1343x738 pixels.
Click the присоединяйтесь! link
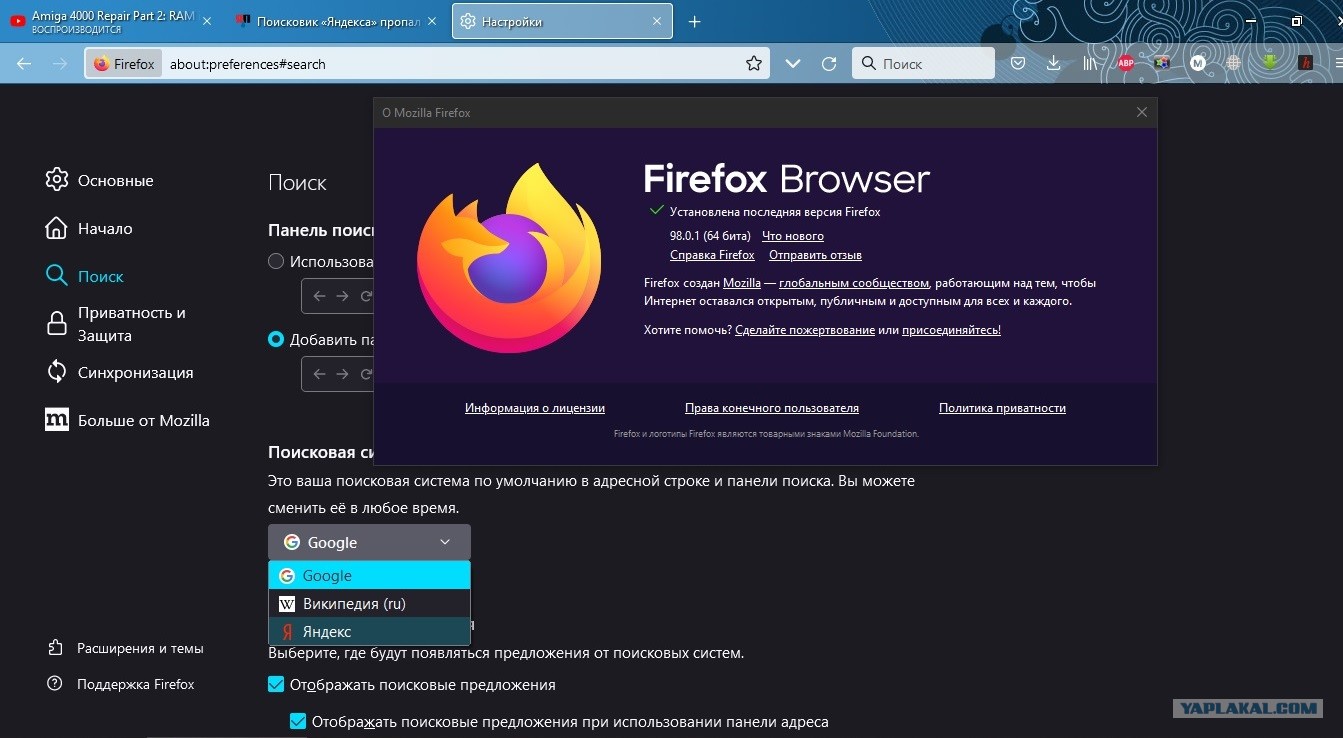point(951,330)
